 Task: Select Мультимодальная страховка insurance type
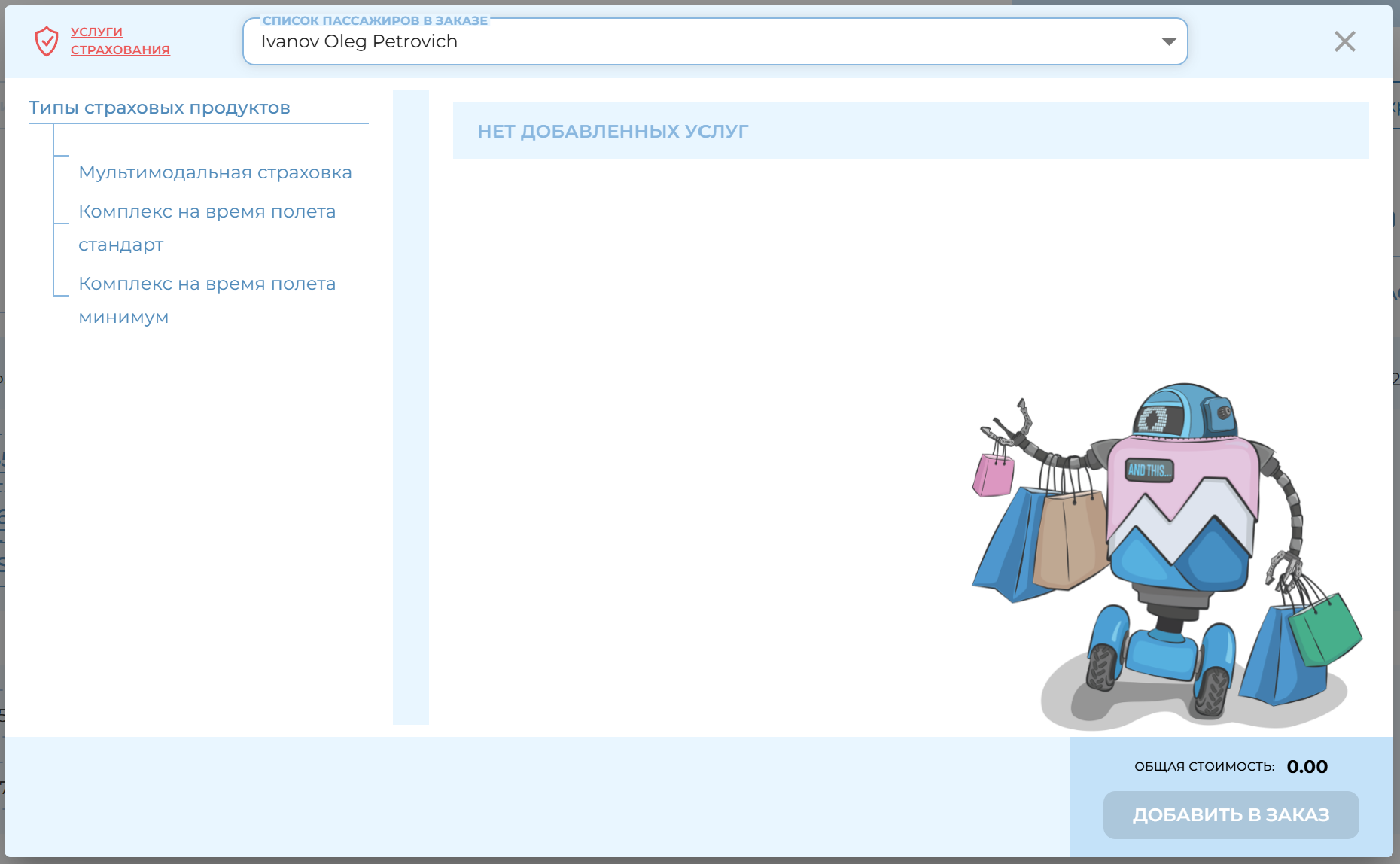215,172
